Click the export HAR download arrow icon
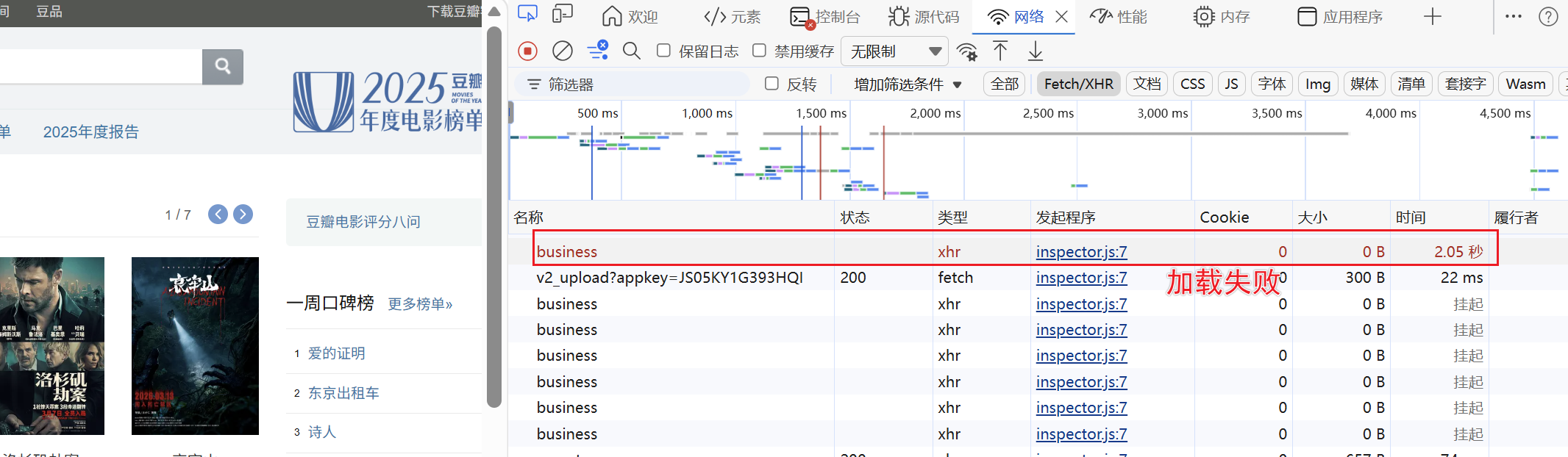The width and height of the screenshot is (1568, 457). pyautogui.click(x=1035, y=51)
